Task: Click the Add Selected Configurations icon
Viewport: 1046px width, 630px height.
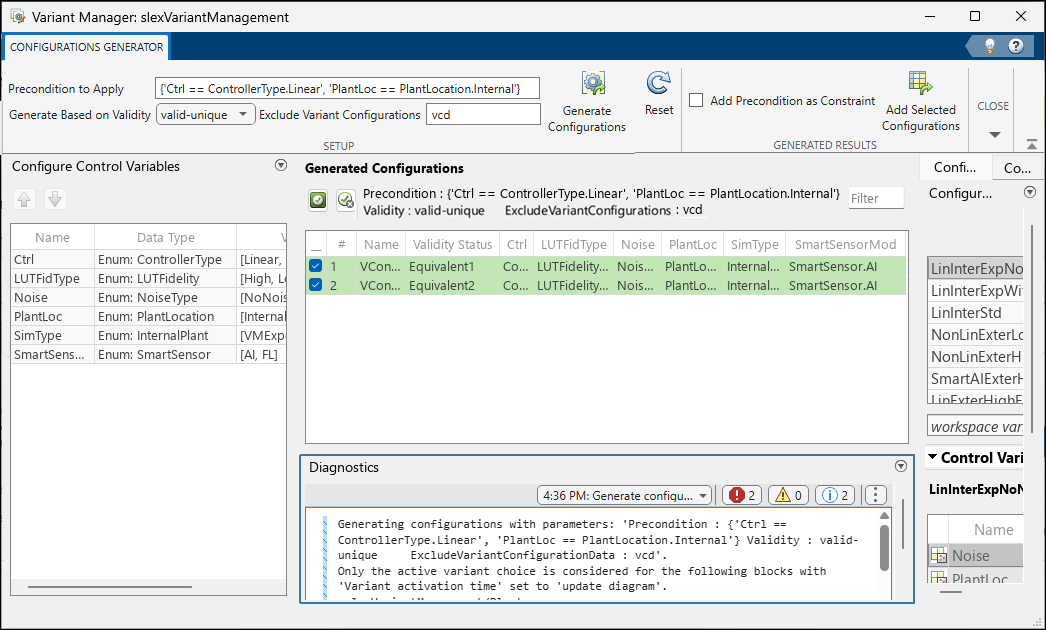Action: tap(921, 83)
